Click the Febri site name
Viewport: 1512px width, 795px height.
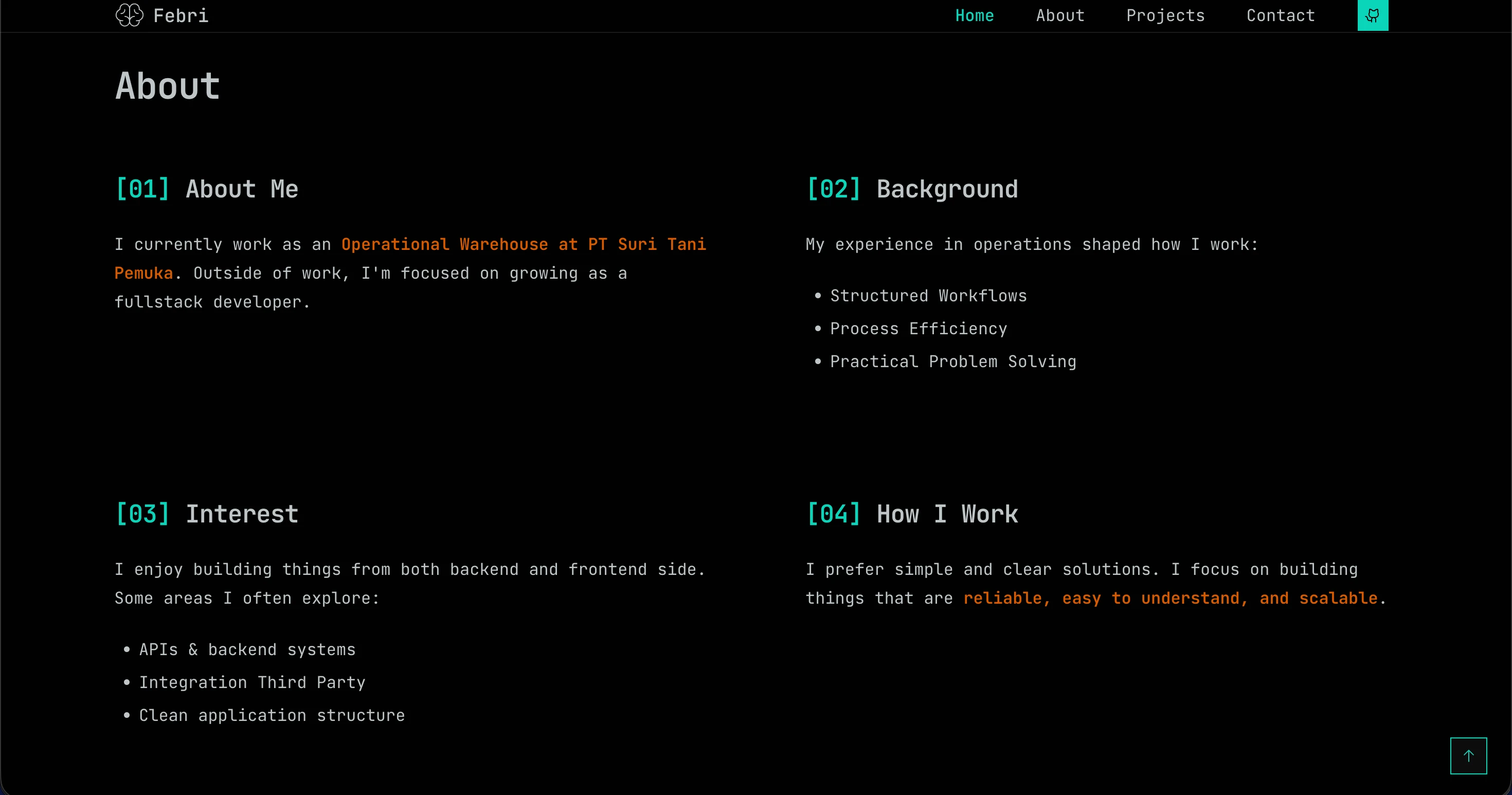[181, 15]
